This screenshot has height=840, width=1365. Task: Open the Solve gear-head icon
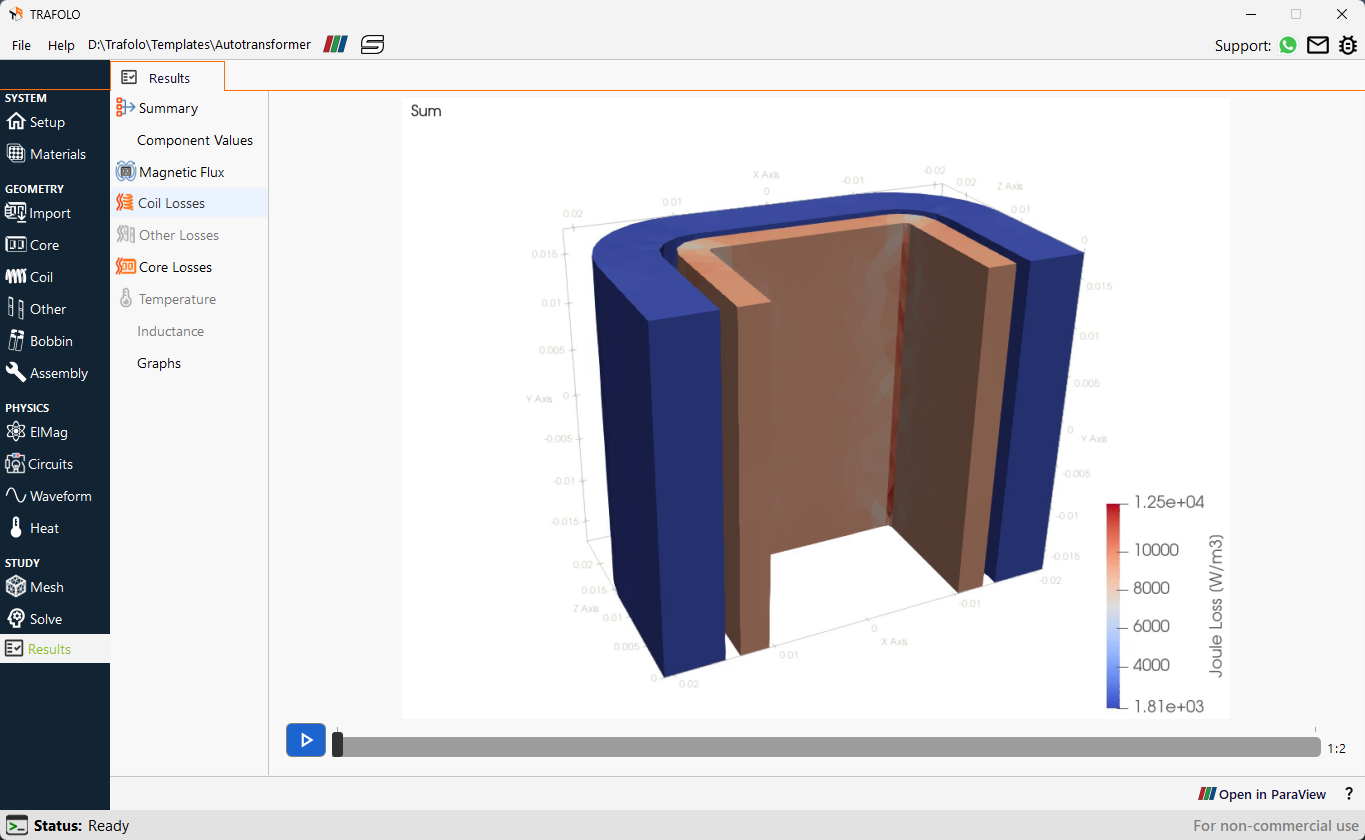(x=15, y=619)
